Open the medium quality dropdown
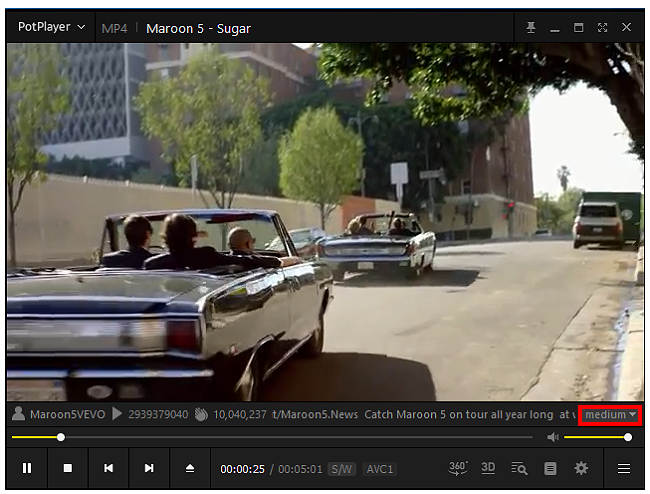Viewport: 650px width, 494px height. pyautogui.click(x=610, y=414)
